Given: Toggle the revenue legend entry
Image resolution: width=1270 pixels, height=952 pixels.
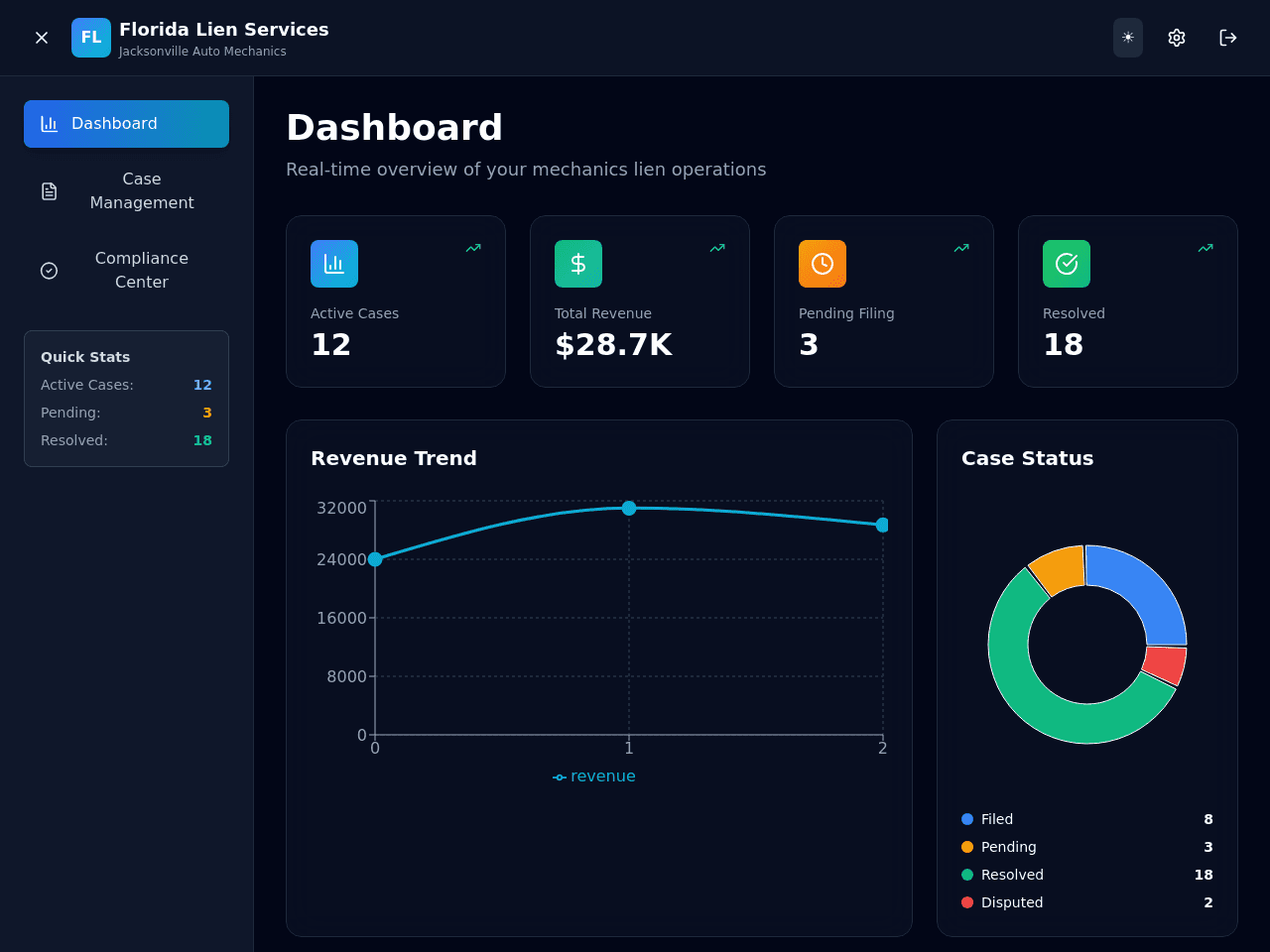Looking at the screenshot, I should [x=593, y=776].
